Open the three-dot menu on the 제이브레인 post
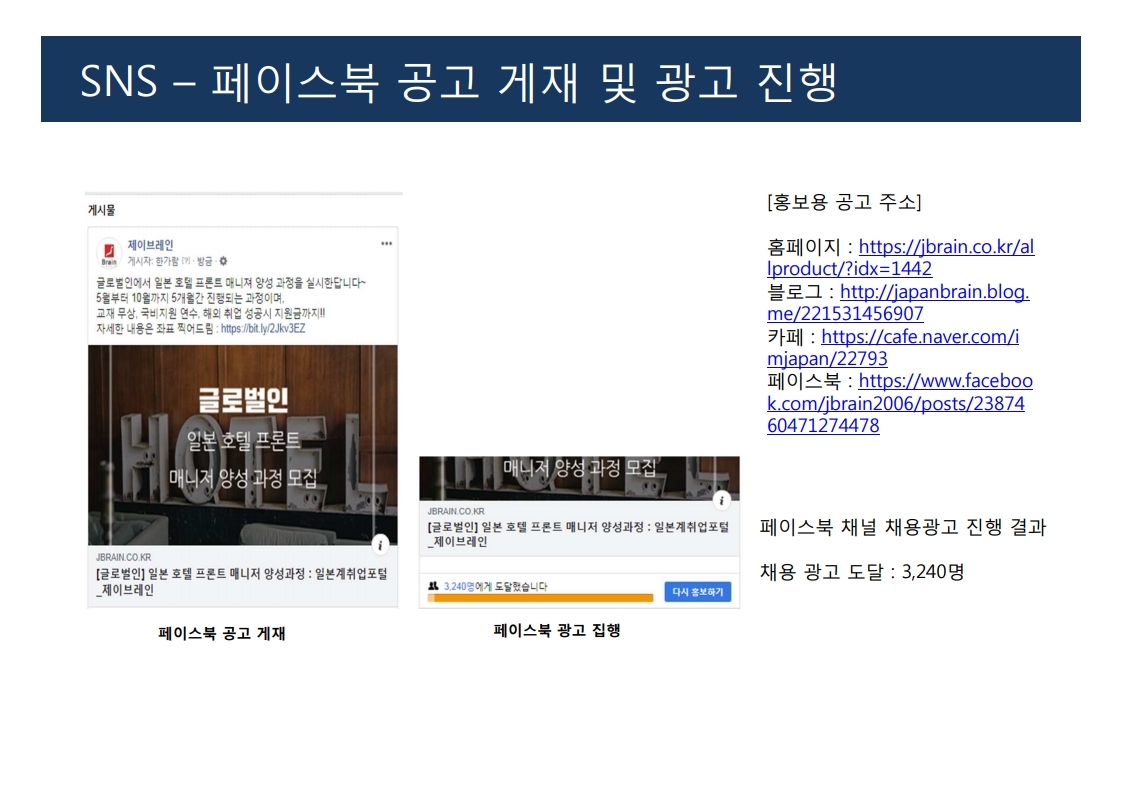 click(386, 243)
